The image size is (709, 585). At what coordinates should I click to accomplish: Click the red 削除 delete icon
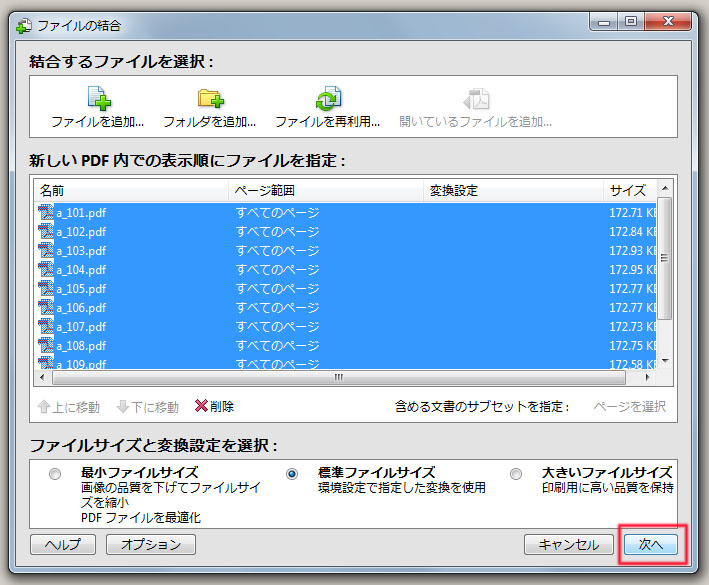pyautogui.click(x=201, y=407)
